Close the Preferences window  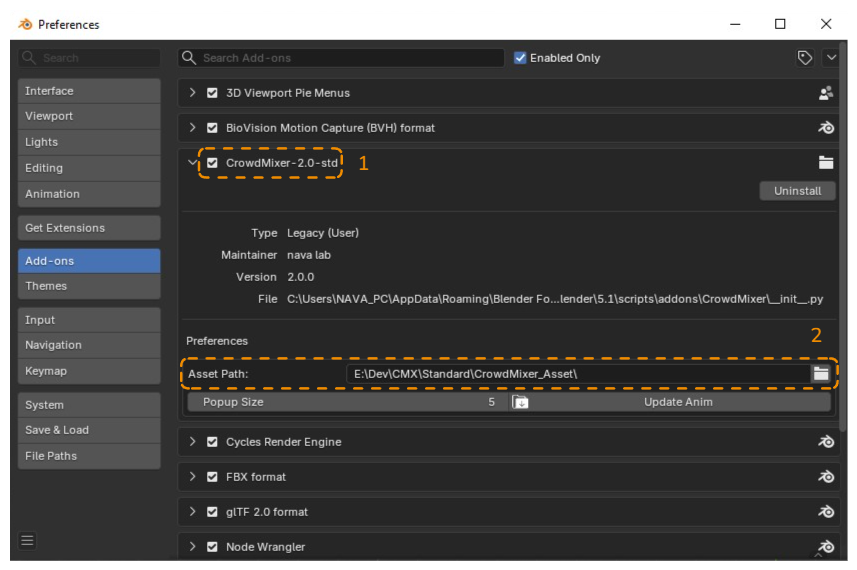[826, 24]
